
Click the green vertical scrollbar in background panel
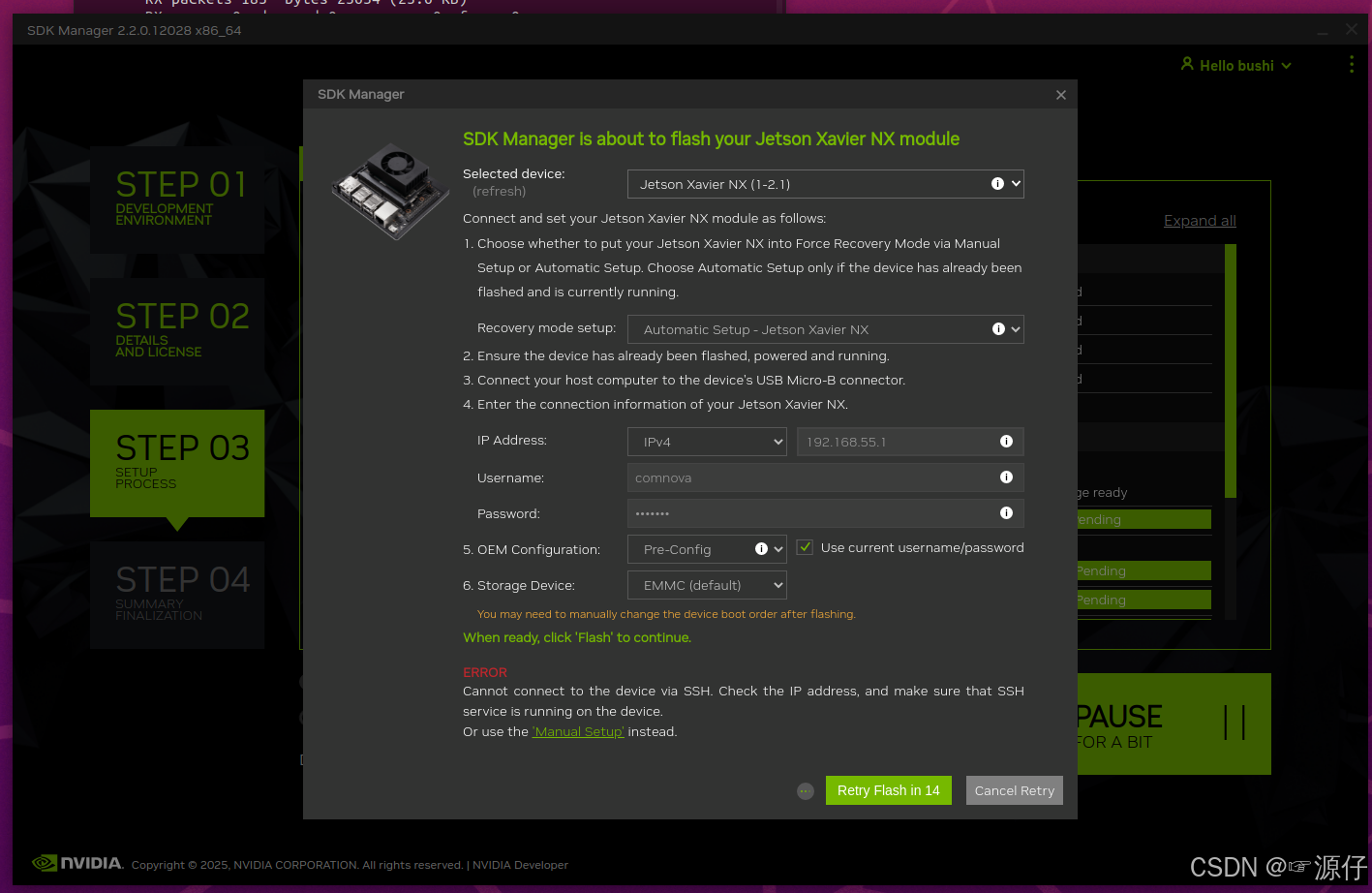[1231, 371]
